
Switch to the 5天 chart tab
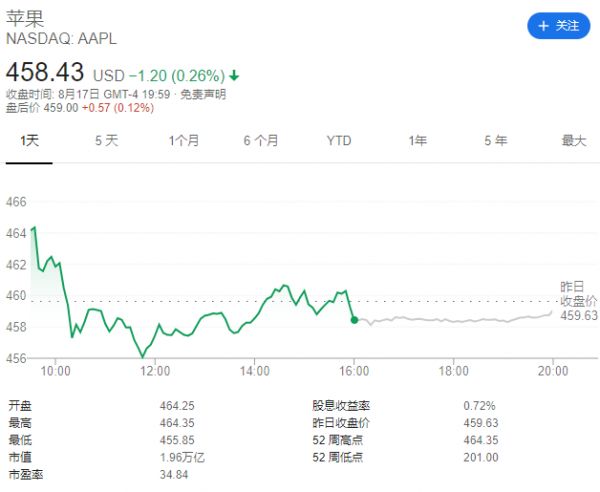(106, 141)
